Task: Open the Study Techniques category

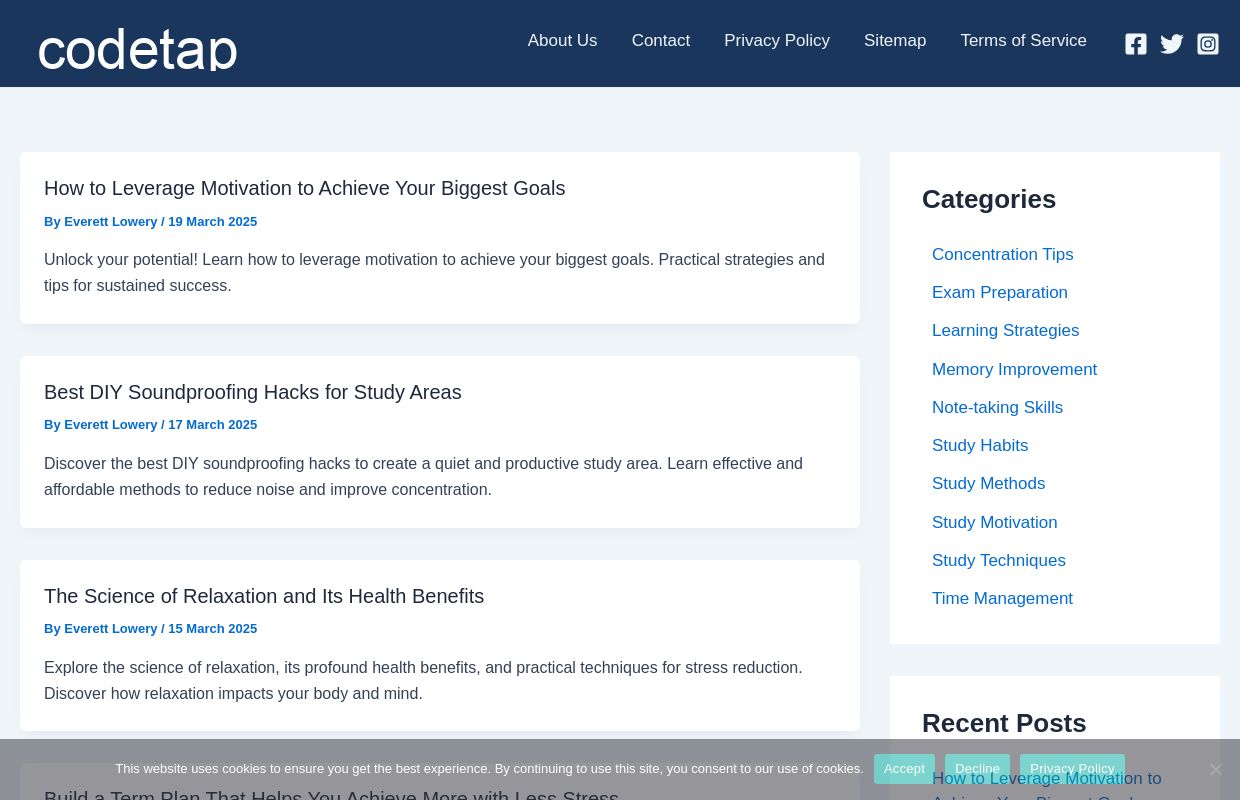Action: coord(999,561)
